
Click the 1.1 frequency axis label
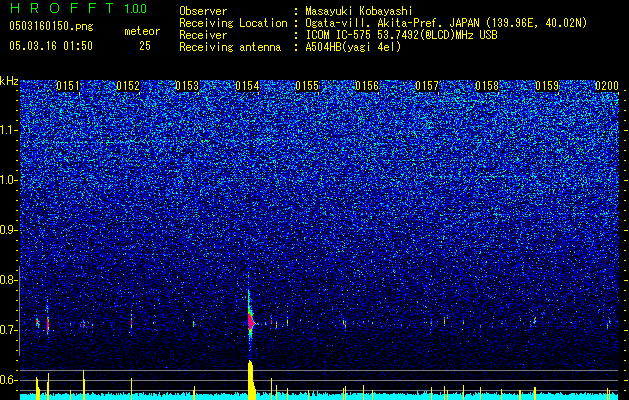click(x=9, y=130)
